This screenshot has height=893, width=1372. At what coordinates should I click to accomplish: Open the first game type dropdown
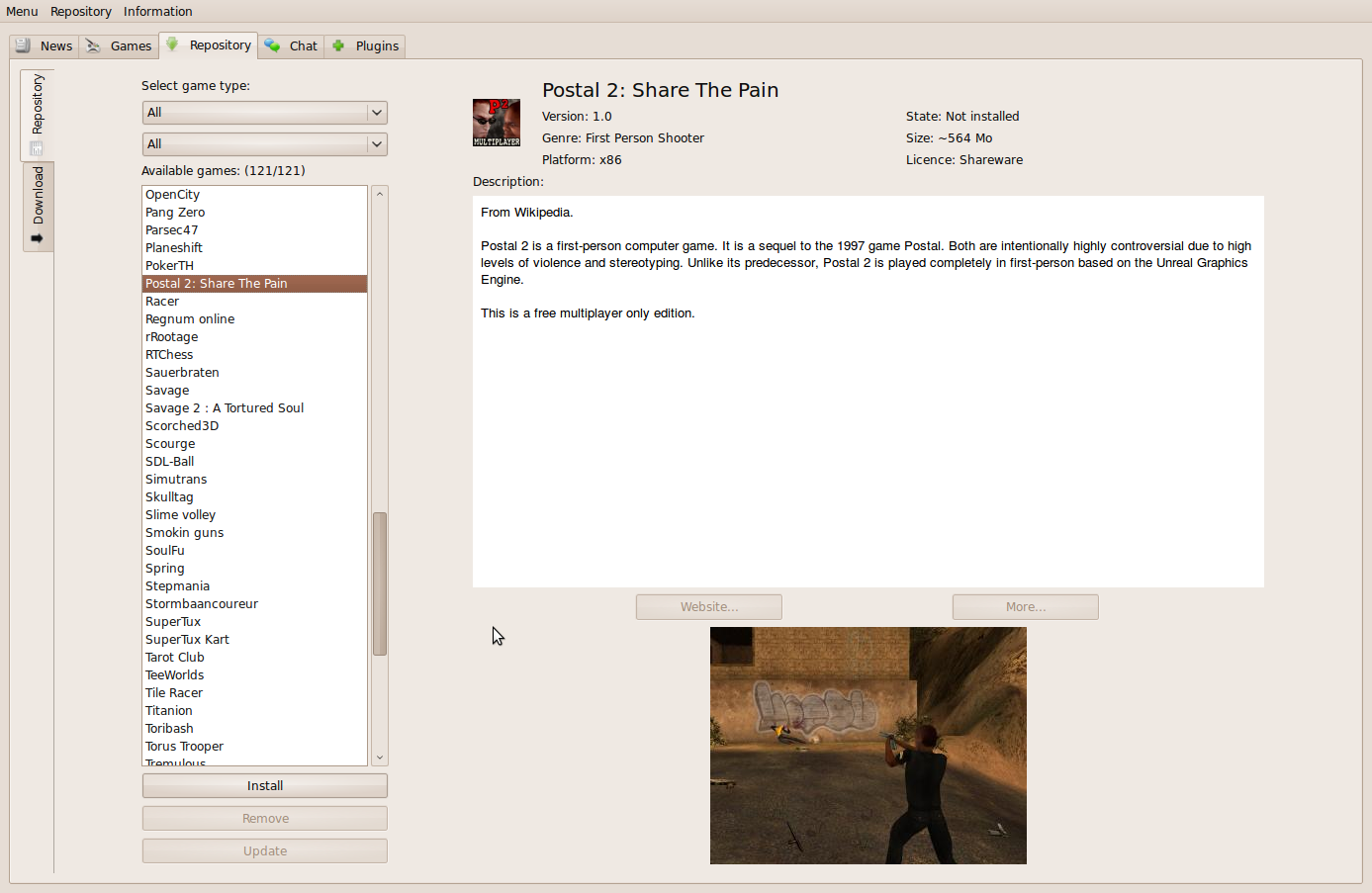pos(264,113)
